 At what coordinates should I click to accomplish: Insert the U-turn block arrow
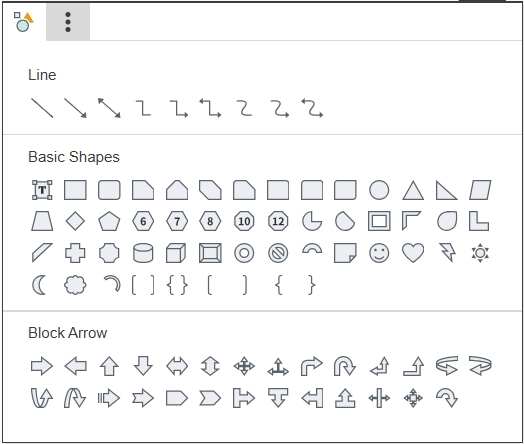(x=345, y=366)
